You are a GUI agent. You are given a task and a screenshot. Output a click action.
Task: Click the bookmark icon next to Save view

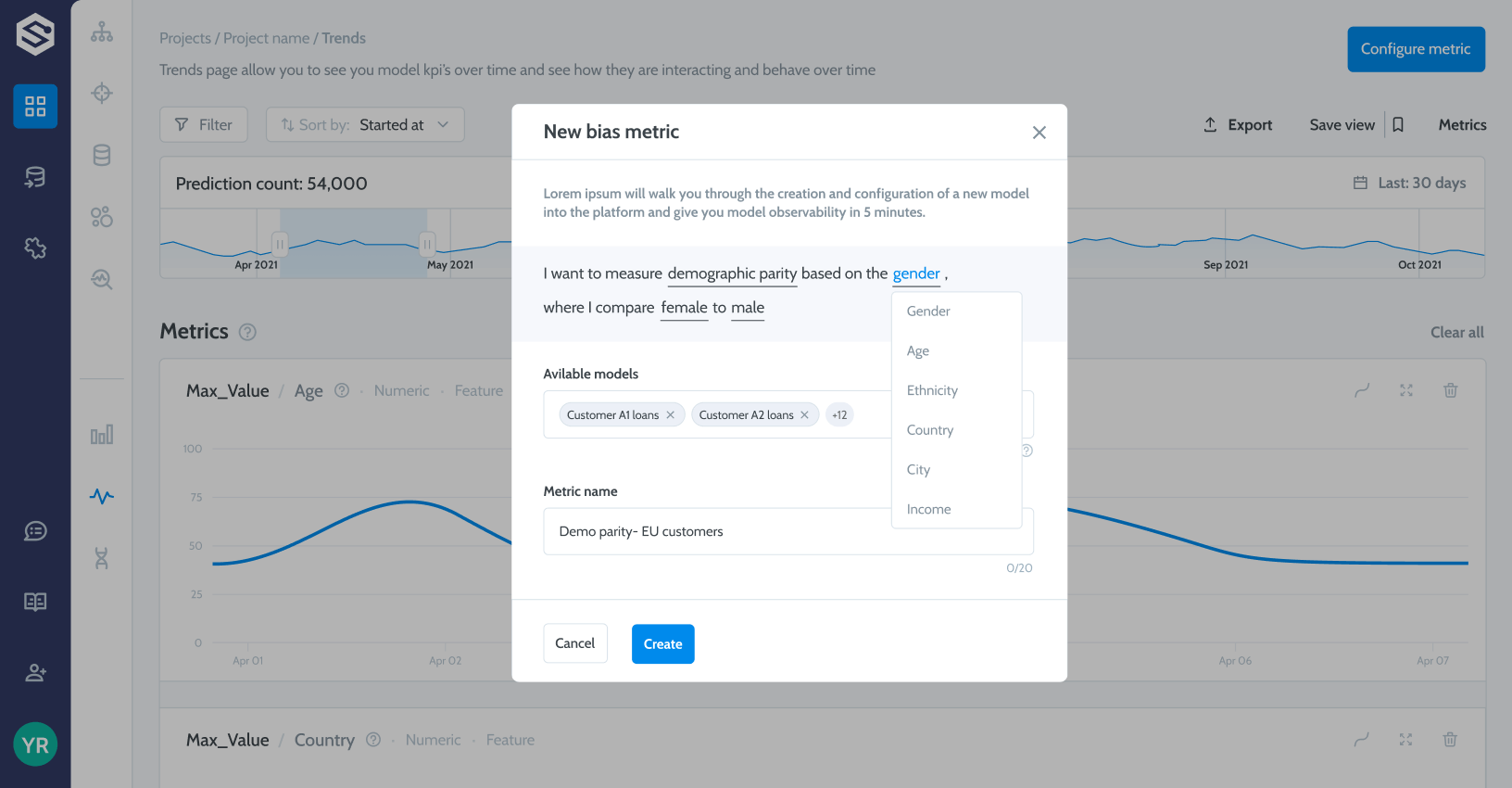click(x=1398, y=125)
